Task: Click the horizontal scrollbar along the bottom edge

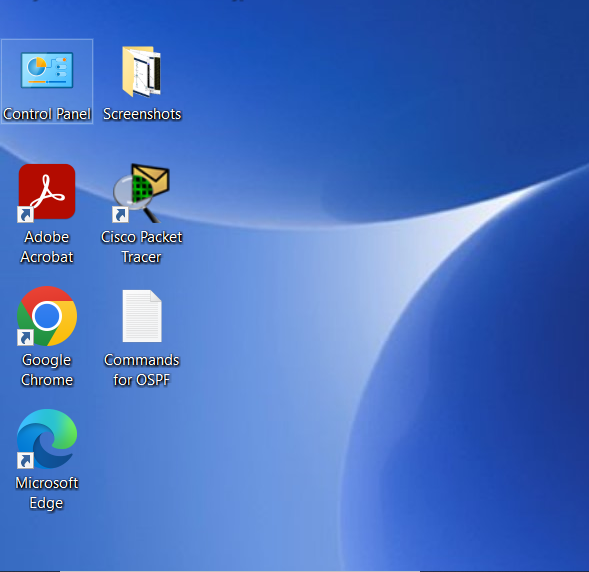Action: pyautogui.click(x=240, y=571)
